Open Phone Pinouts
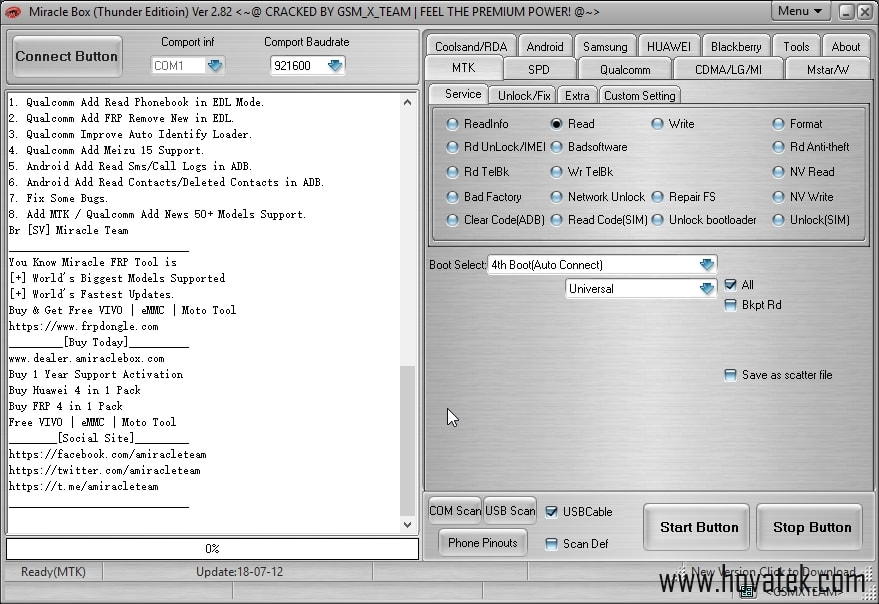 tap(483, 542)
